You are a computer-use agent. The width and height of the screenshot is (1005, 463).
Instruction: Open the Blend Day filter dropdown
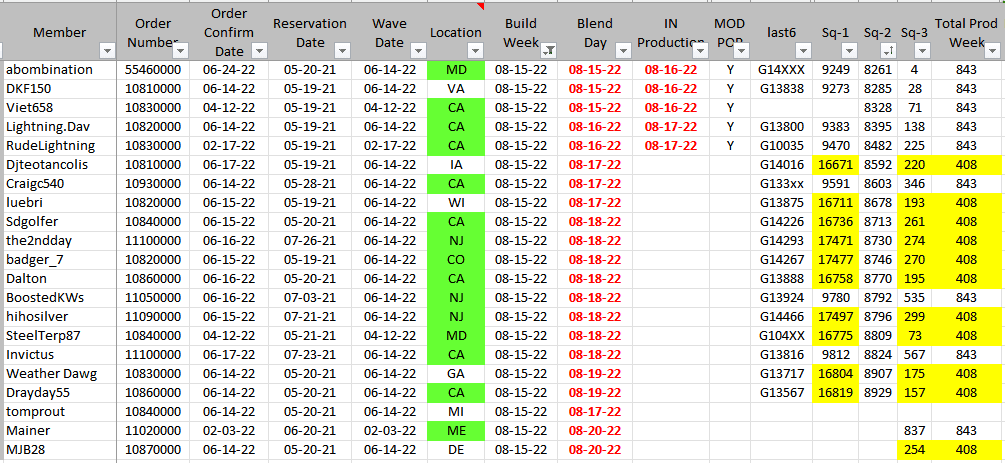click(623, 50)
